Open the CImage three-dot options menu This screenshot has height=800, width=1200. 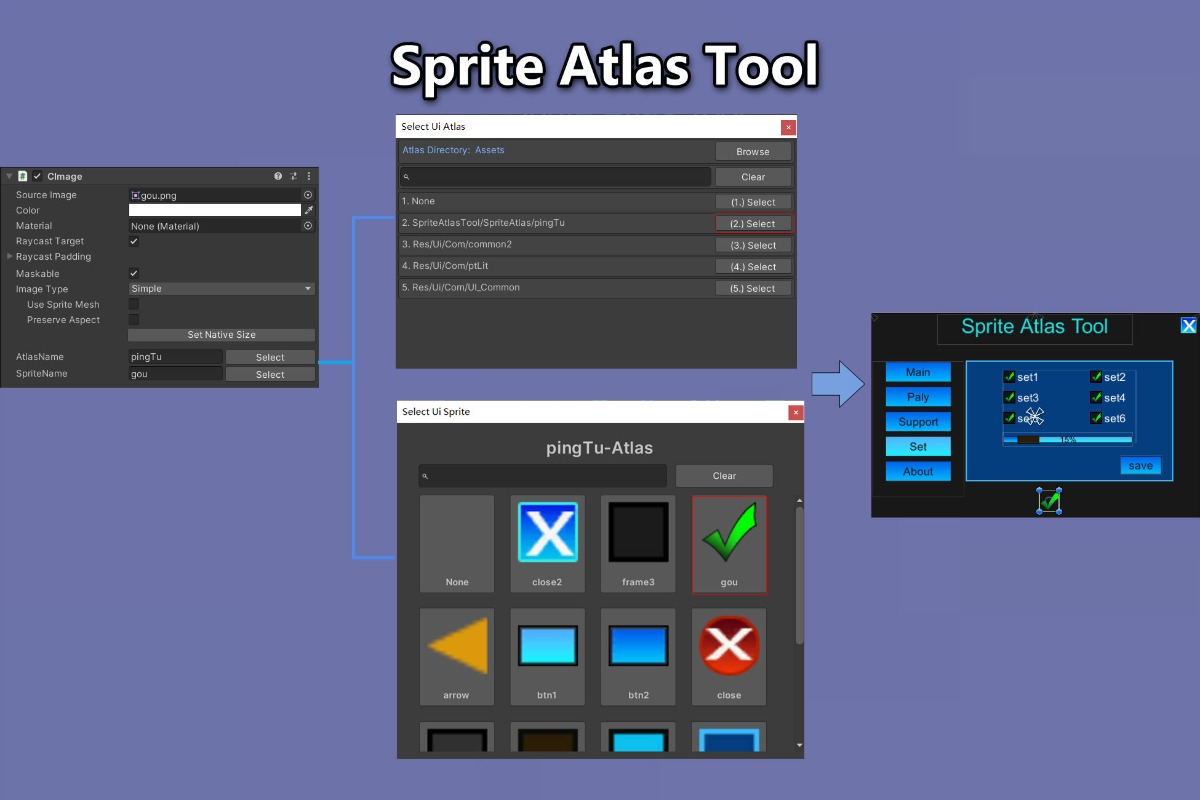click(x=309, y=176)
